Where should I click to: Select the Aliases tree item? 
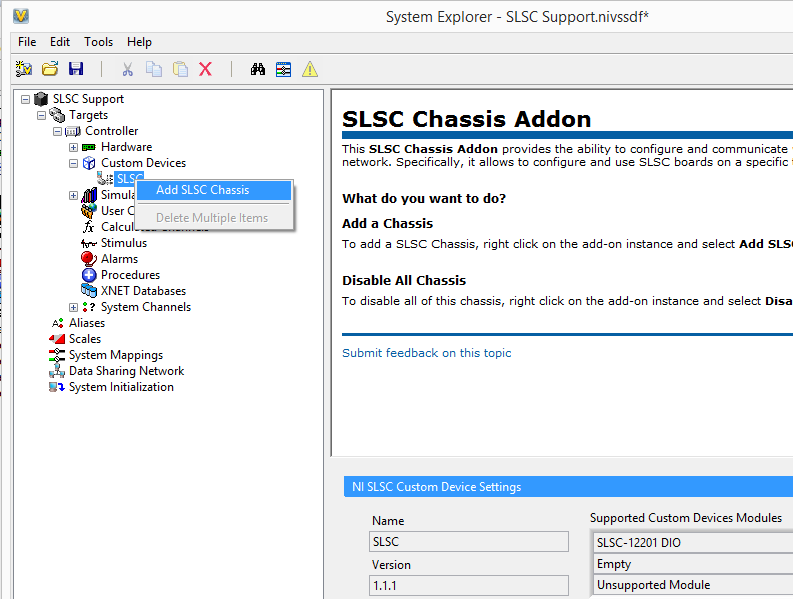[x=87, y=323]
